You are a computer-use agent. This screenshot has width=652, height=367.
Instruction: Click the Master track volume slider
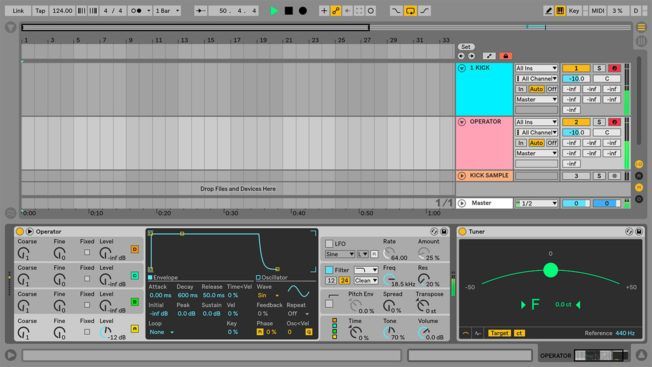[576, 203]
